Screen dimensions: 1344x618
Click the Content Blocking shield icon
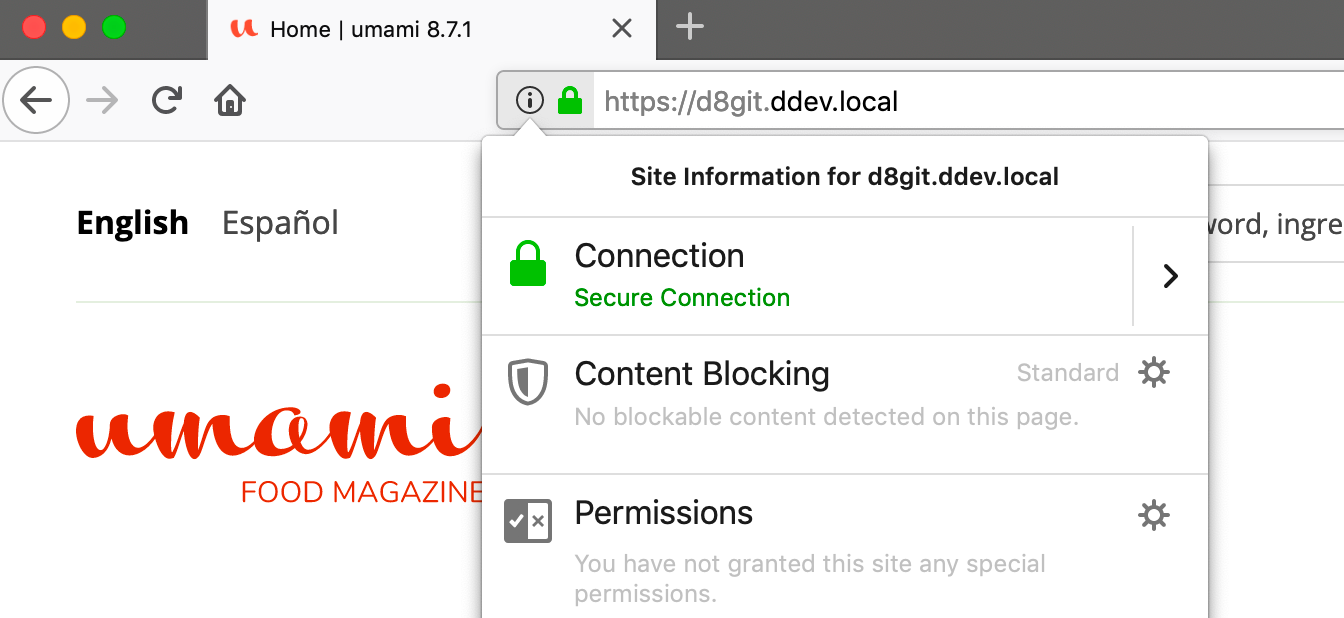tap(528, 381)
